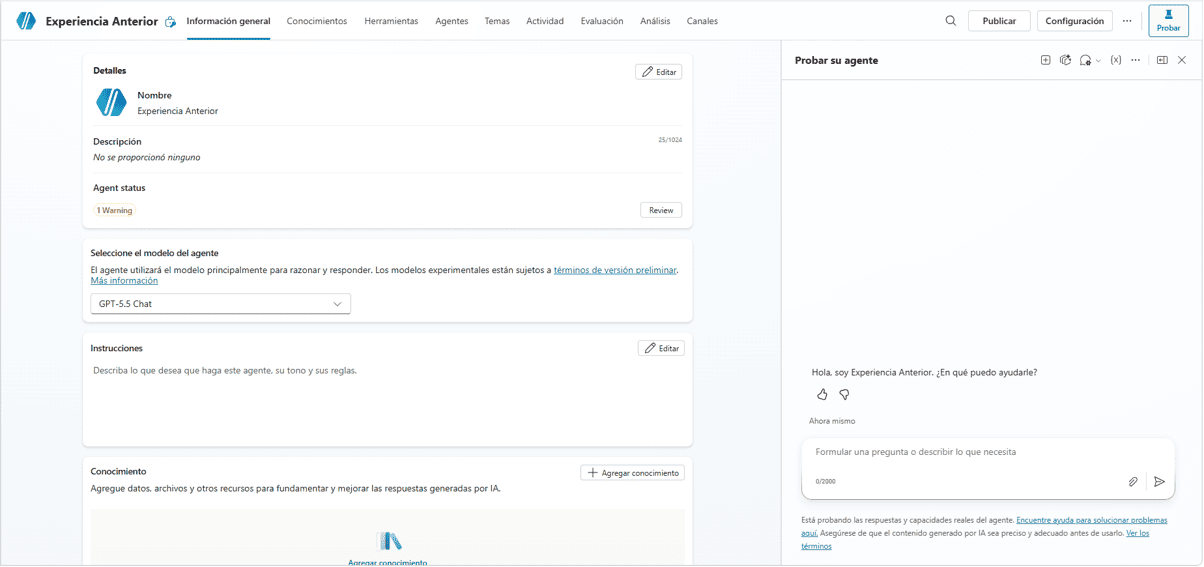Open the Ver los términos link
The height and width of the screenshot is (567, 1204).
click(x=1138, y=533)
